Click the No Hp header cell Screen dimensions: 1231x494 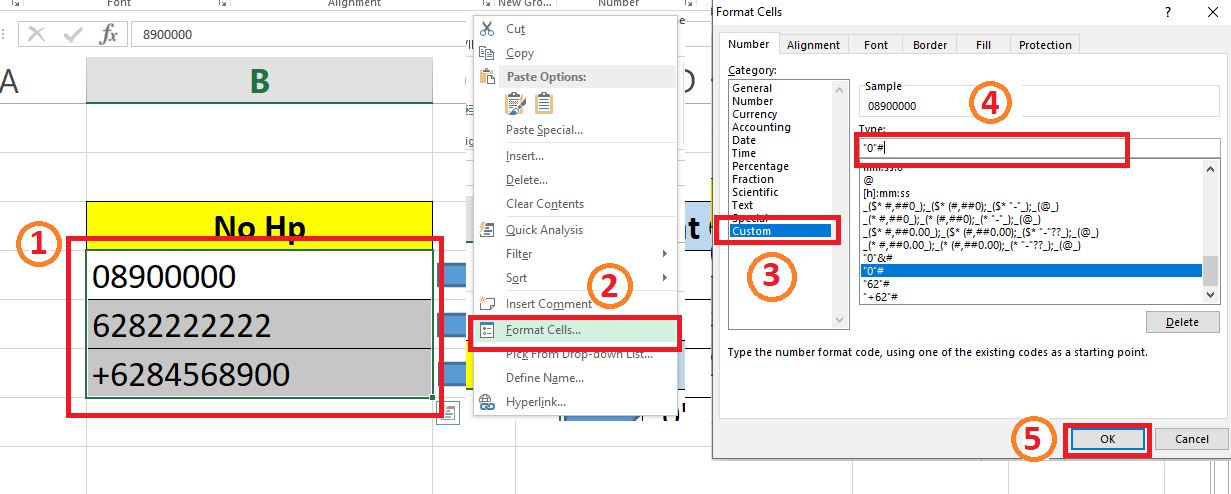[x=260, y=226]
